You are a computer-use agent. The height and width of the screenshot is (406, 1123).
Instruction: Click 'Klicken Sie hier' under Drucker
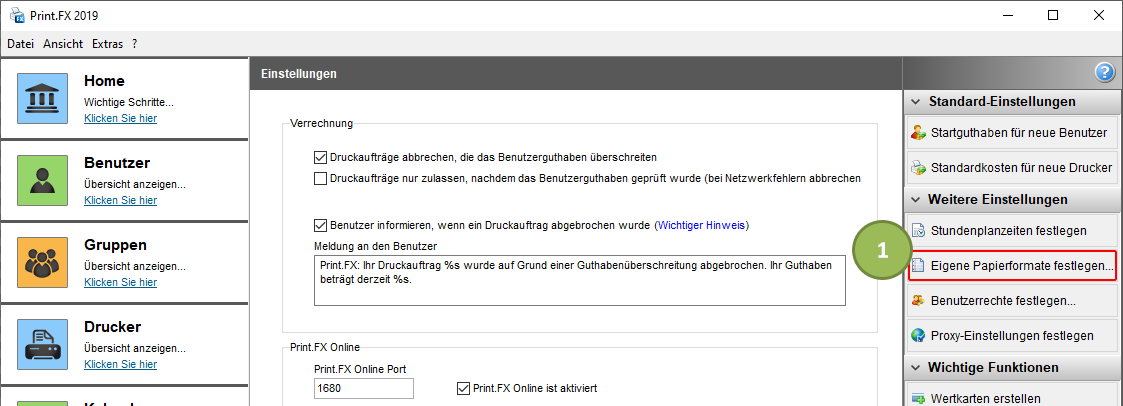(120, 364)
